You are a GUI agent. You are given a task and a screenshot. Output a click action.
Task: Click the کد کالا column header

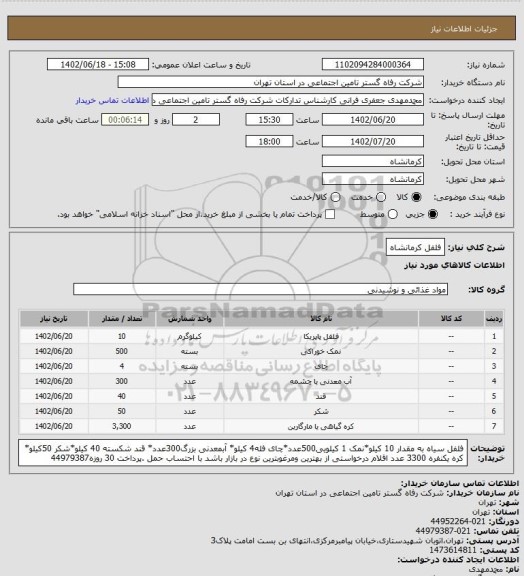(x=451, y=319)
